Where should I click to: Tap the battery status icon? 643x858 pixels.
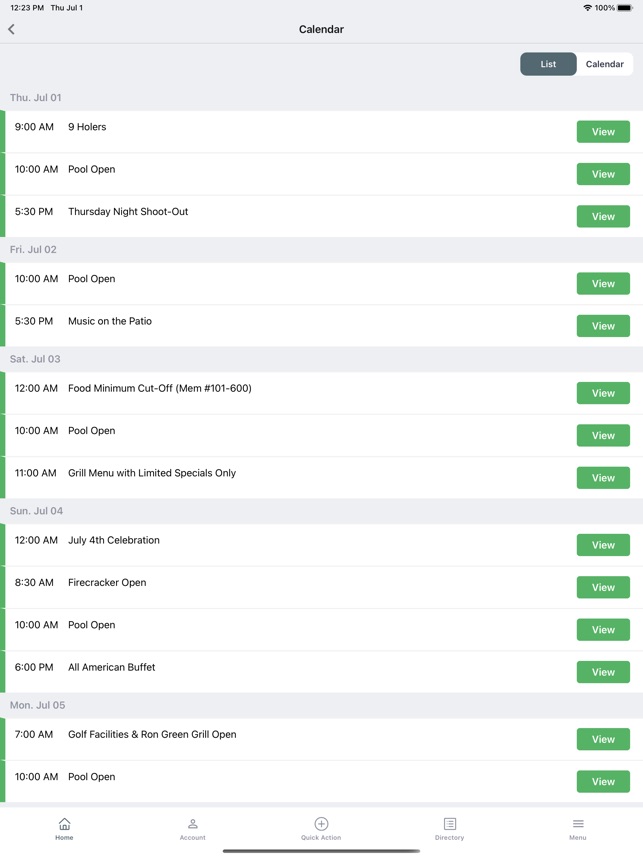tap(625, 8)
